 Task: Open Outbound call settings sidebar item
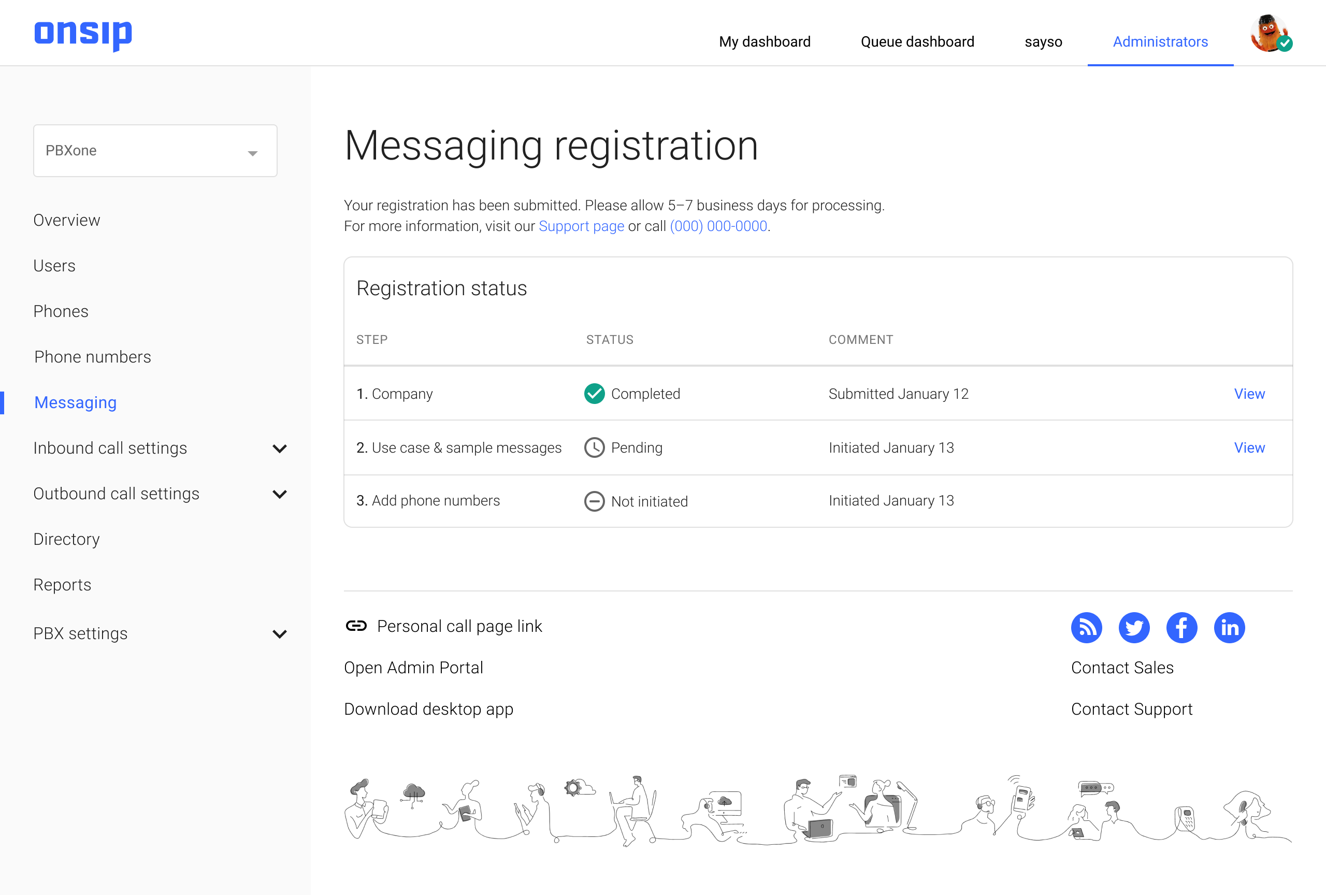coord(117,494)
